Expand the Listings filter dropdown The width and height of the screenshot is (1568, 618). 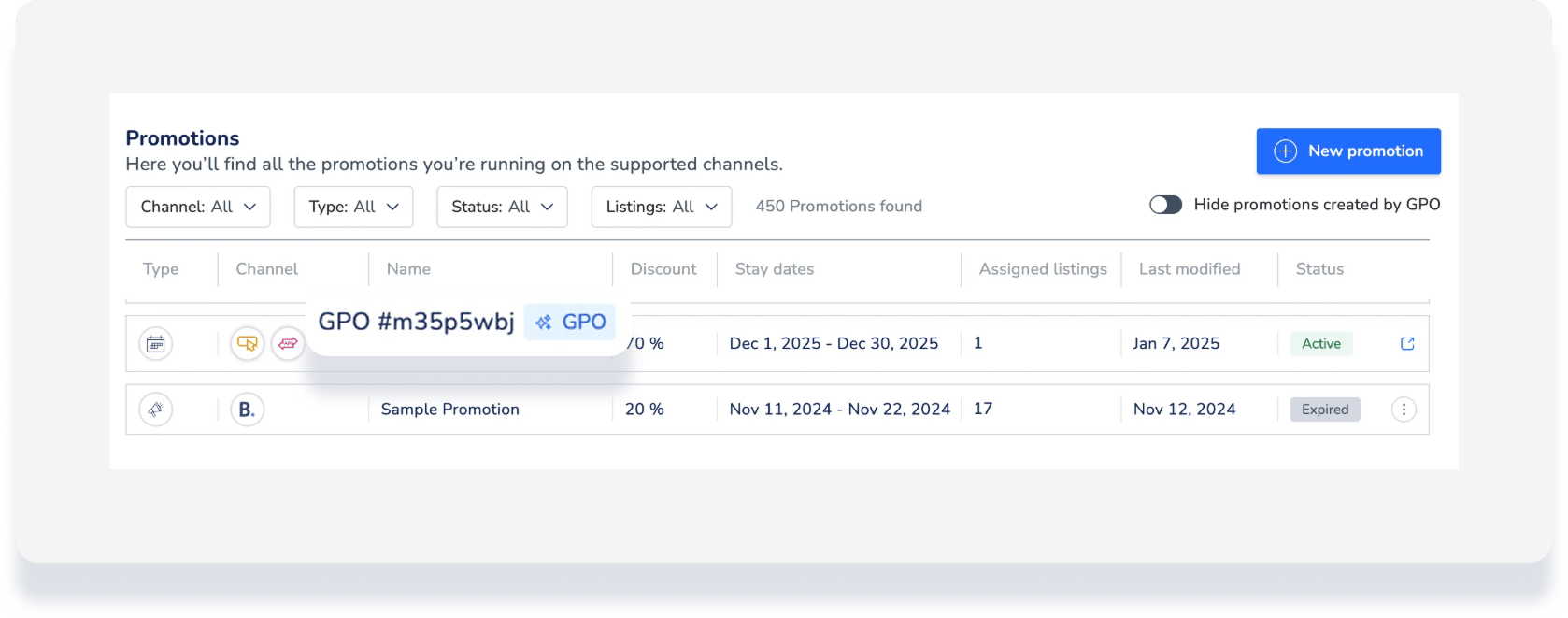(x=662, y=207)
